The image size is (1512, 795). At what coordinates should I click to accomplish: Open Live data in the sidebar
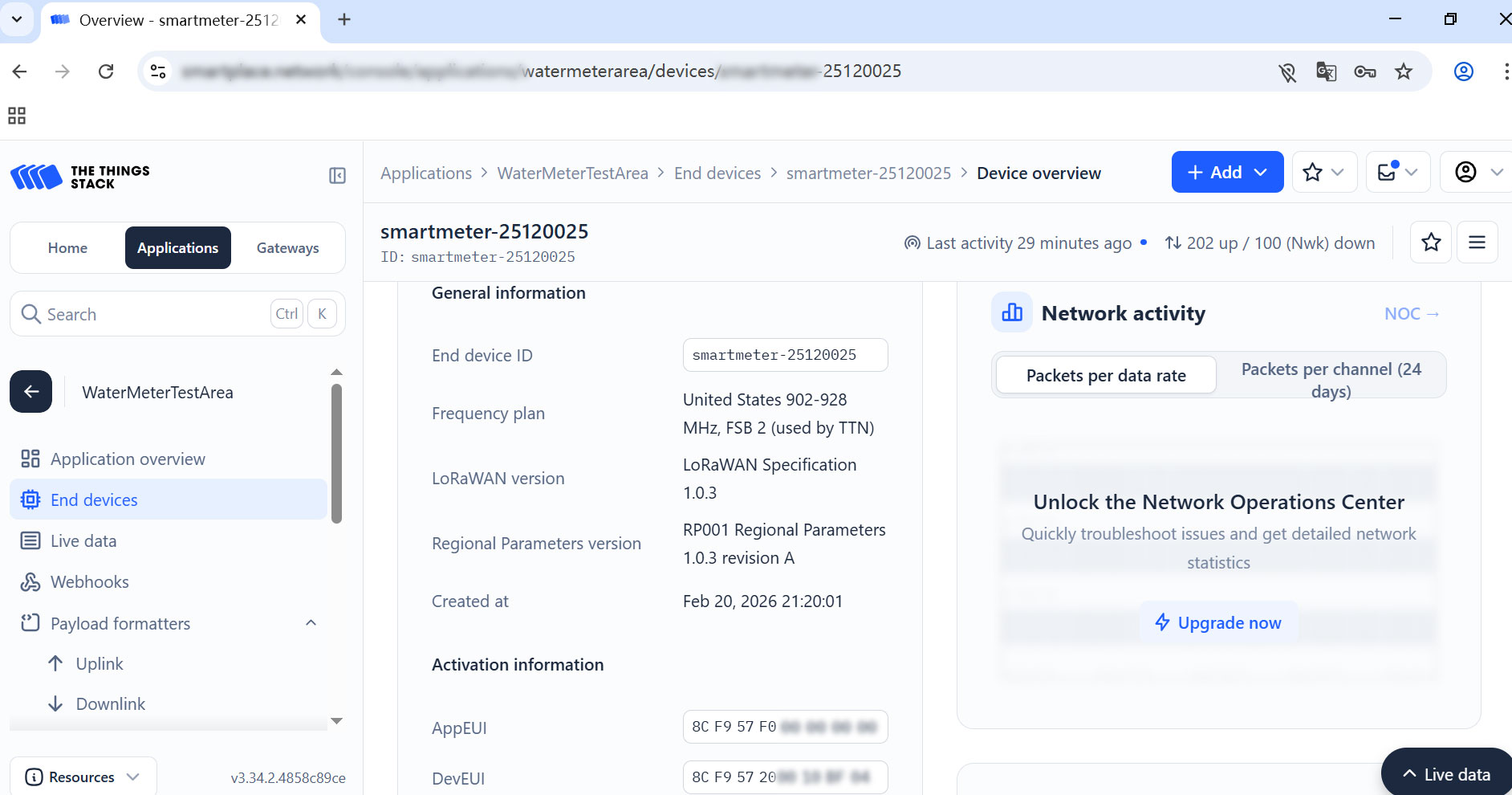pos(83,541)
